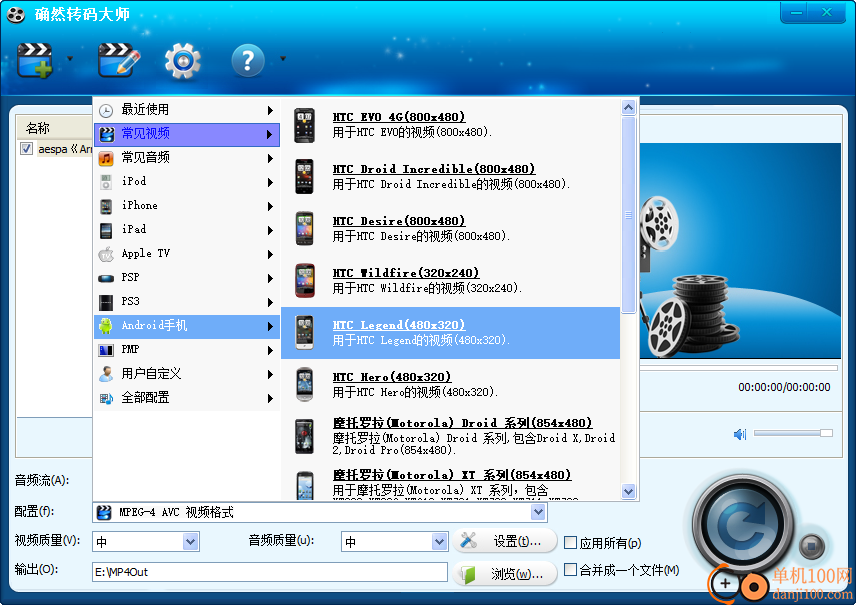Viewport: 856px width, 605px height.
Task: Click the PSP console icon in menu
Action: [x=106, y=278]
